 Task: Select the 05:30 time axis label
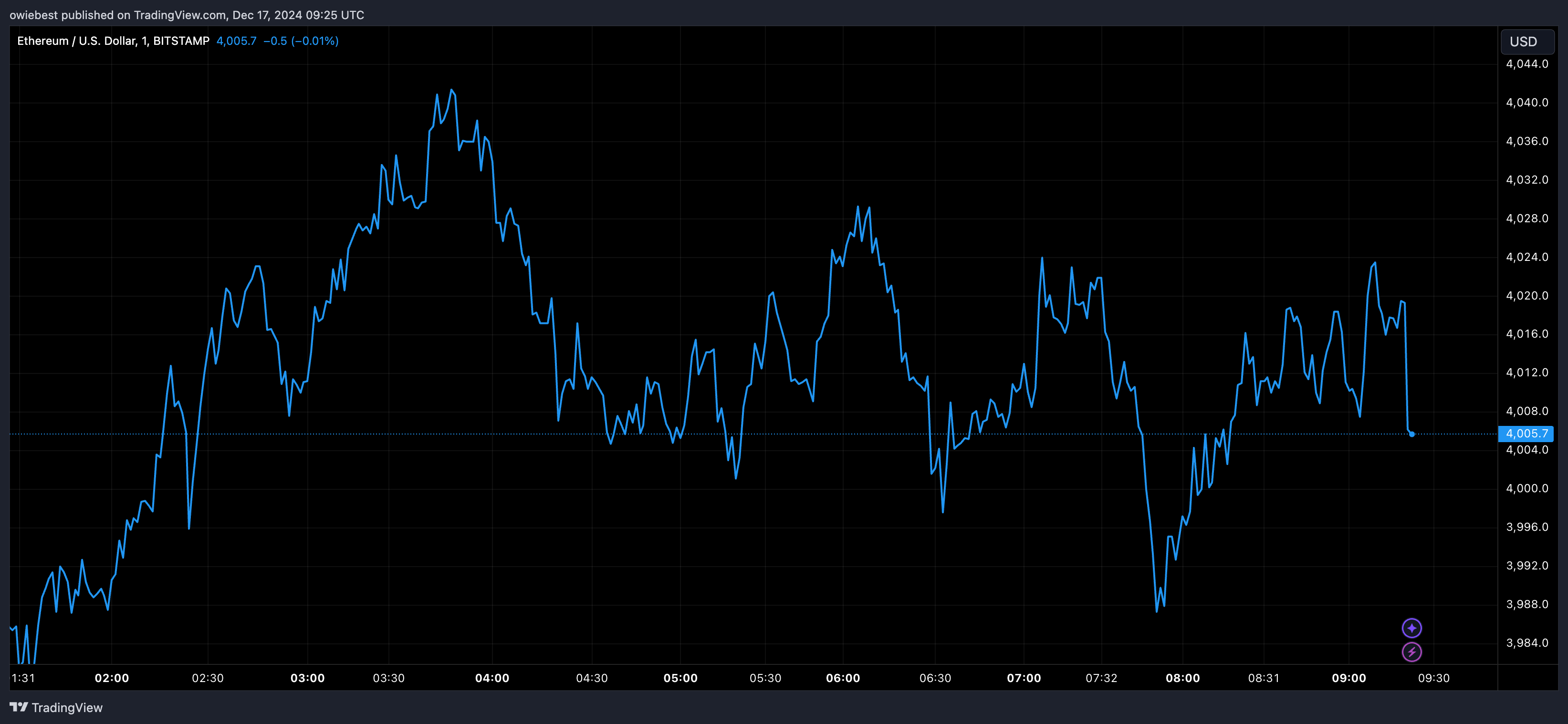point(765,678)
